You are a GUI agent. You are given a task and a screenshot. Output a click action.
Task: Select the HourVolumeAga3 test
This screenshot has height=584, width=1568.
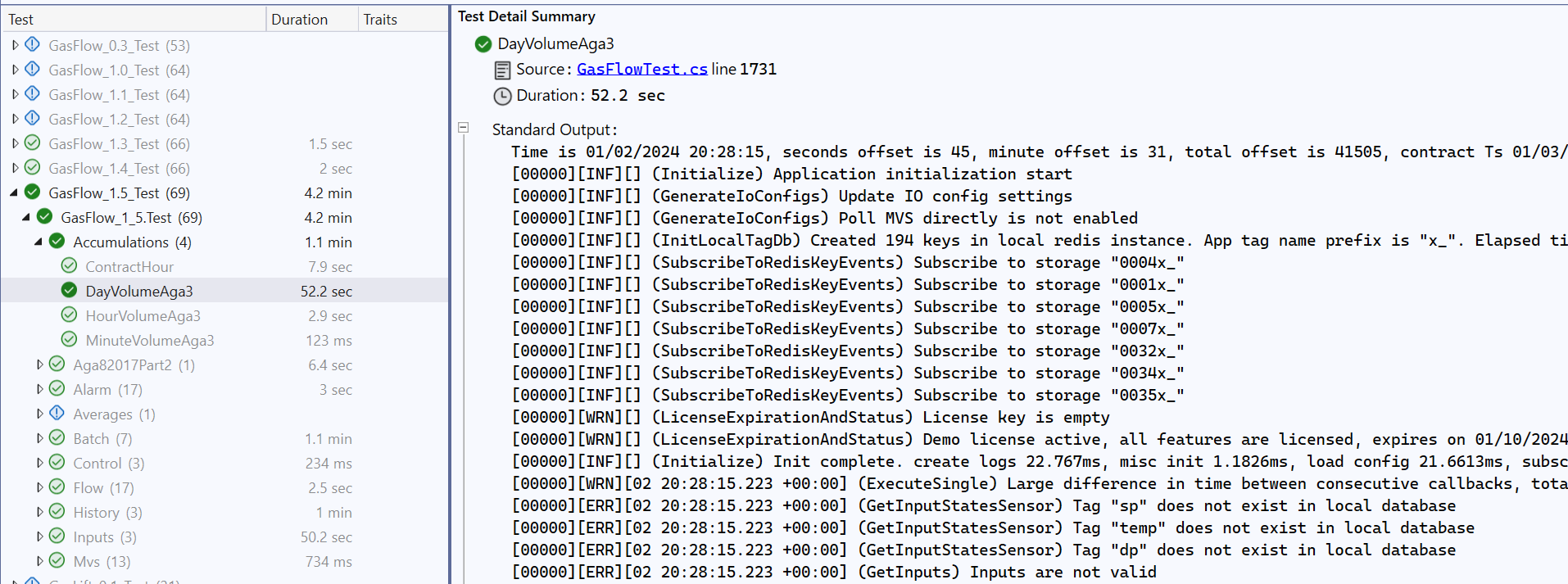[143, 315]
